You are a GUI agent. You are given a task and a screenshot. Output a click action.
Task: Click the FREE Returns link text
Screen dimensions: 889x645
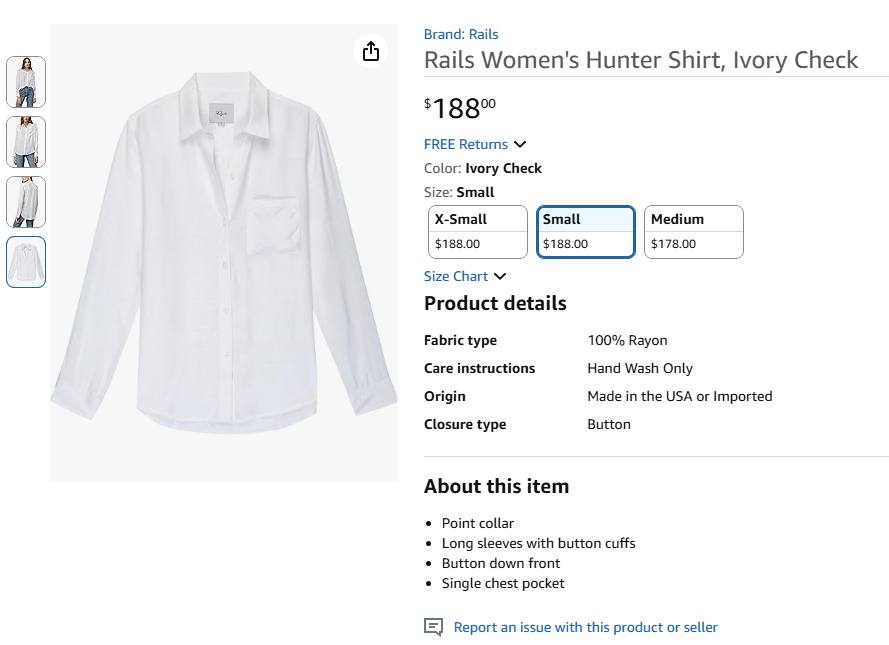(465, 144)
